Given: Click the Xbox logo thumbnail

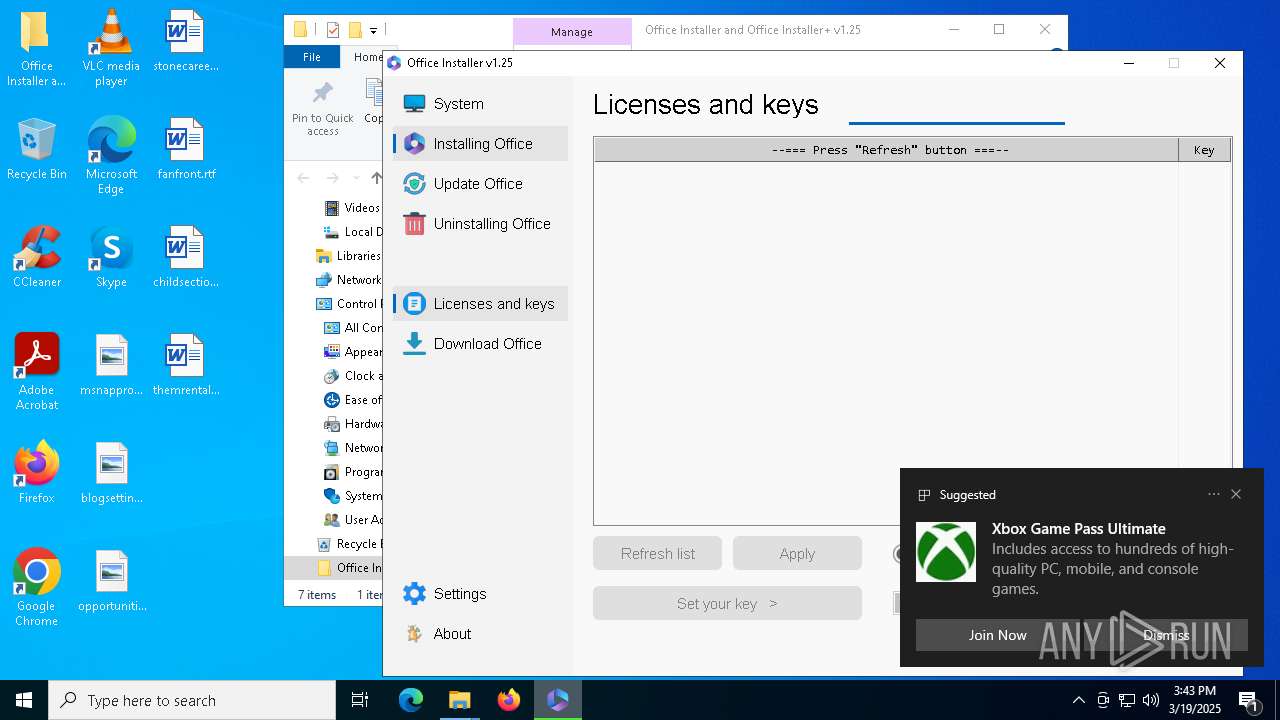Looking at the screenshot, I should [x=946, y=552].
